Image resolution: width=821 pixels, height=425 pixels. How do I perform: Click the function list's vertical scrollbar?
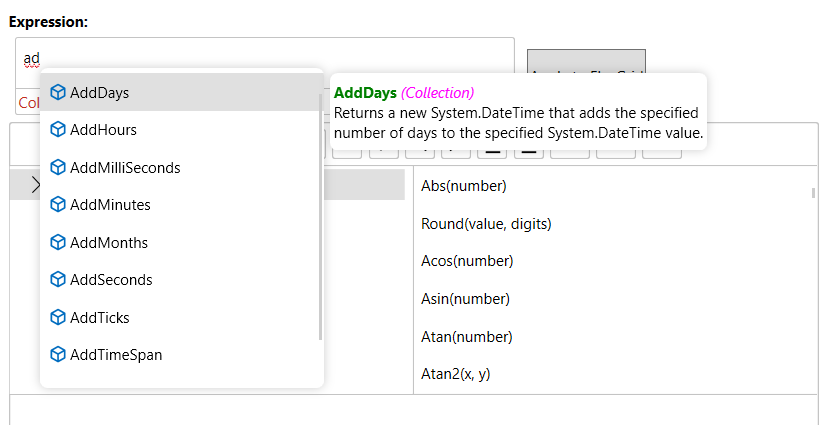click(x=813, y=193)
